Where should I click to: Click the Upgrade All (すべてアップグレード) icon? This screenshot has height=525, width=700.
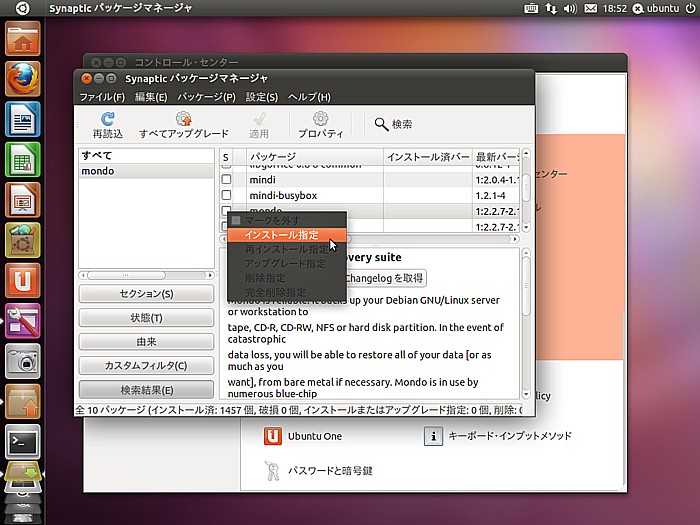pos(183,119)
